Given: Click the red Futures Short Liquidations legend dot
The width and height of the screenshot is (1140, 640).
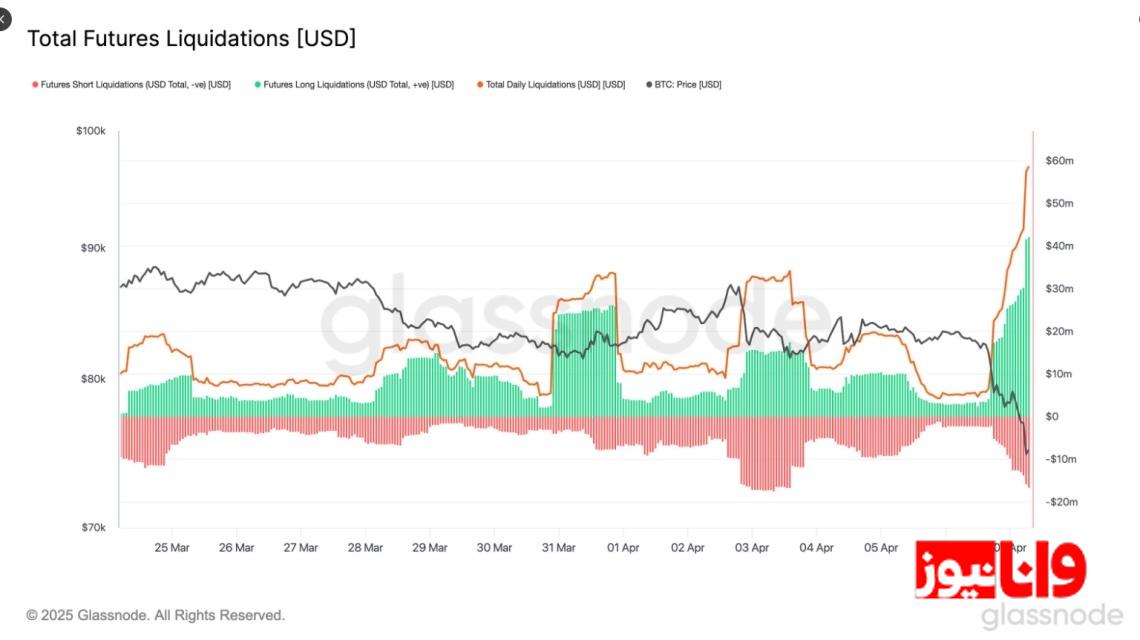Looking at the screenshot, I should tap(35, 85).
